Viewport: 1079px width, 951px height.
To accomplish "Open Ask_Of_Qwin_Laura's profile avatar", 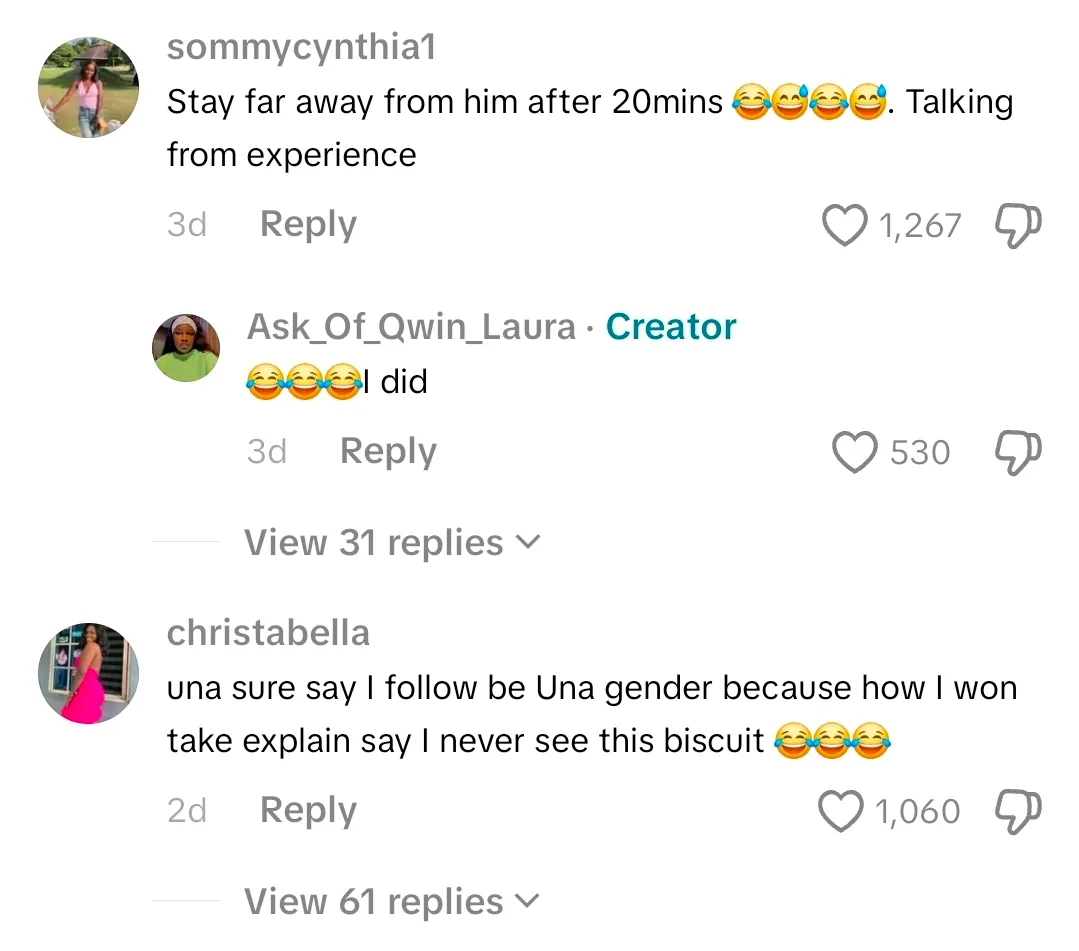I will tap(186, 348).
